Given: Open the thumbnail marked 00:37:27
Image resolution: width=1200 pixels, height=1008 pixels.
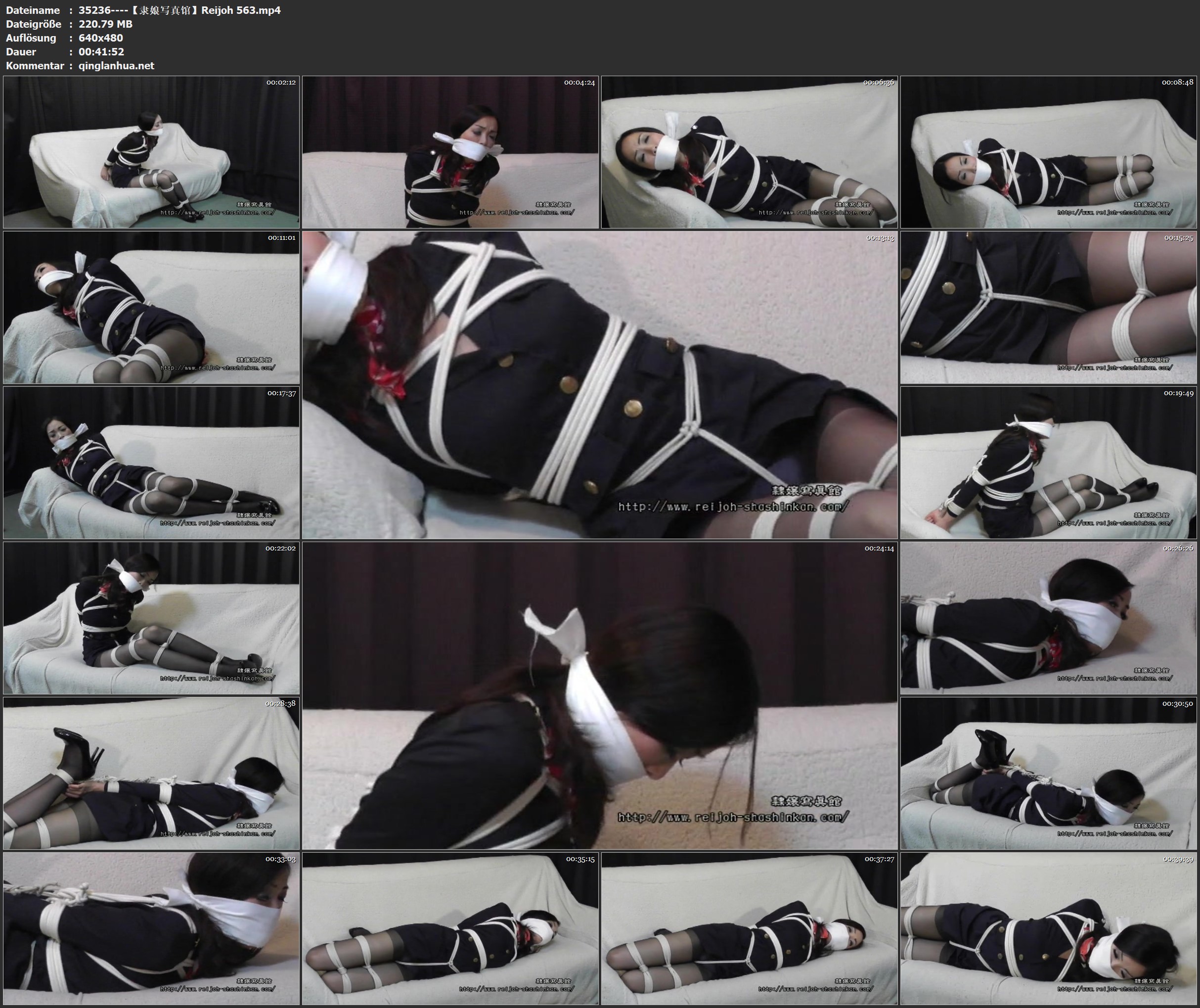Looking at the screenshot, I should point(749,928).
